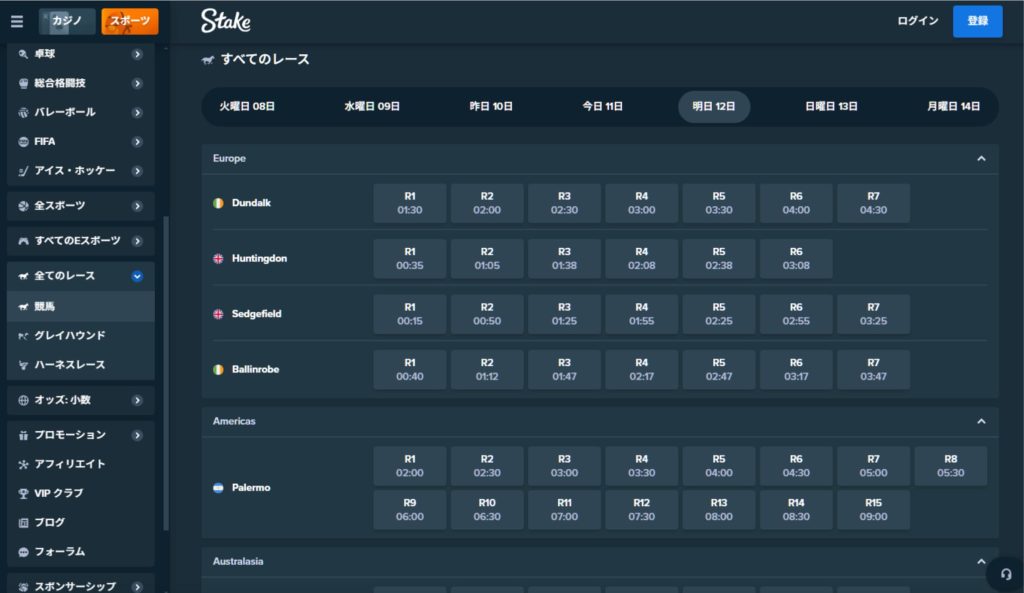
Task: Expand the 全スポーツ submenu arrow
Action: pos(137,206)
